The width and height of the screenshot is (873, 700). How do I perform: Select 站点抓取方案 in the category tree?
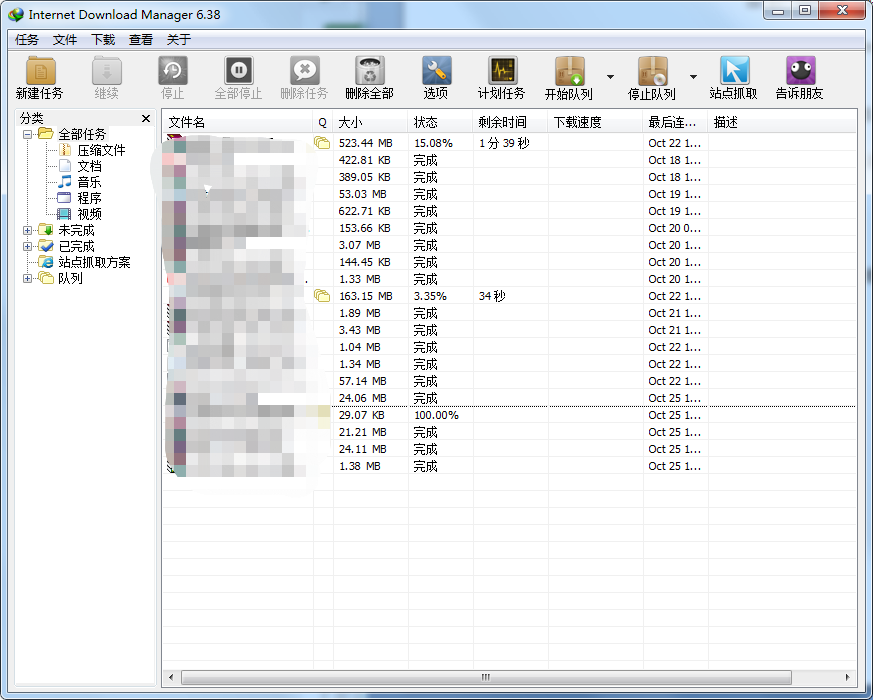94,262
